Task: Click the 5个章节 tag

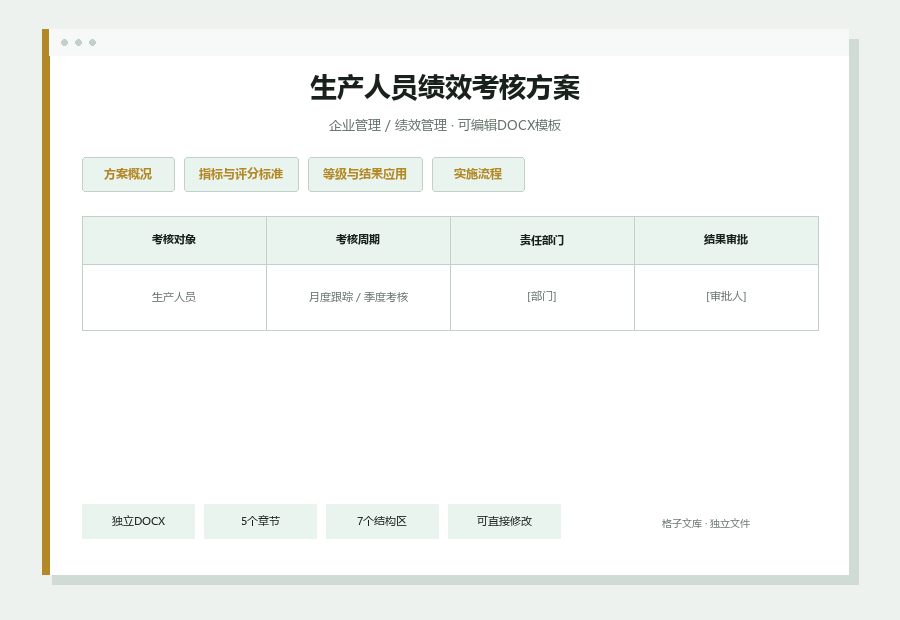Action: coord(260,521)
